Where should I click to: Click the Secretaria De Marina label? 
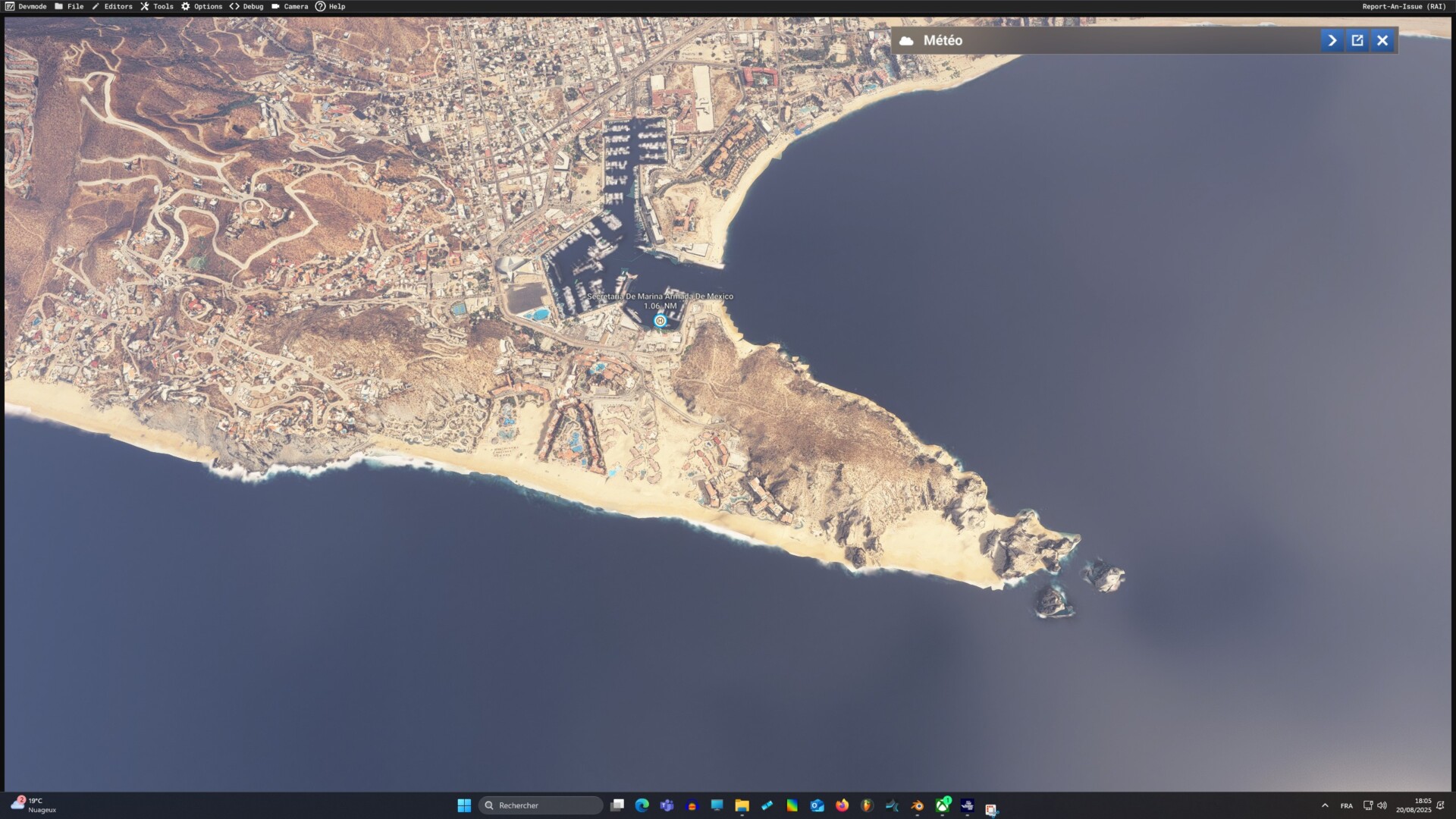[660, 297]
